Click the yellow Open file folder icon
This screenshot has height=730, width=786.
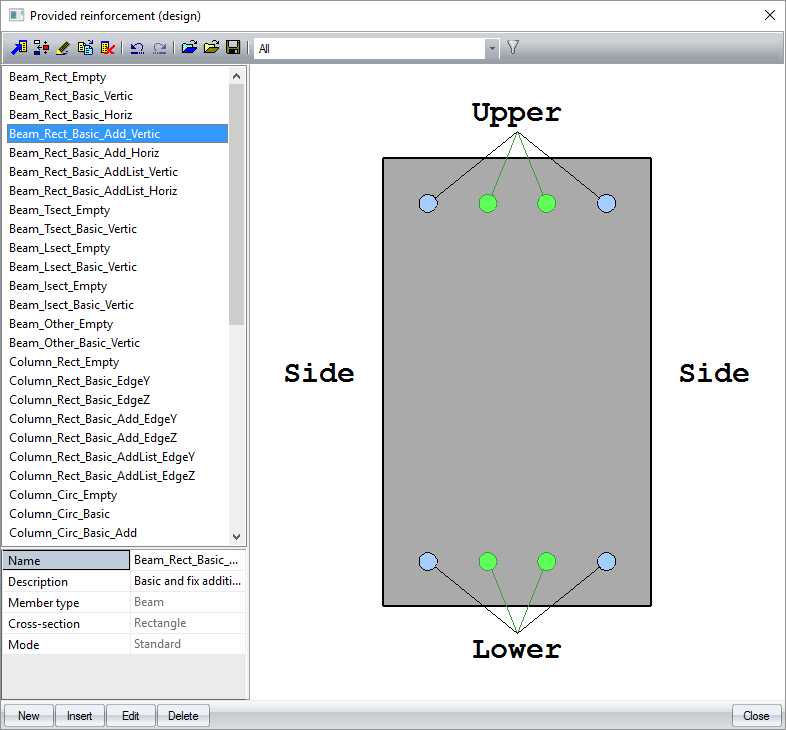click(x=211, y=48)
